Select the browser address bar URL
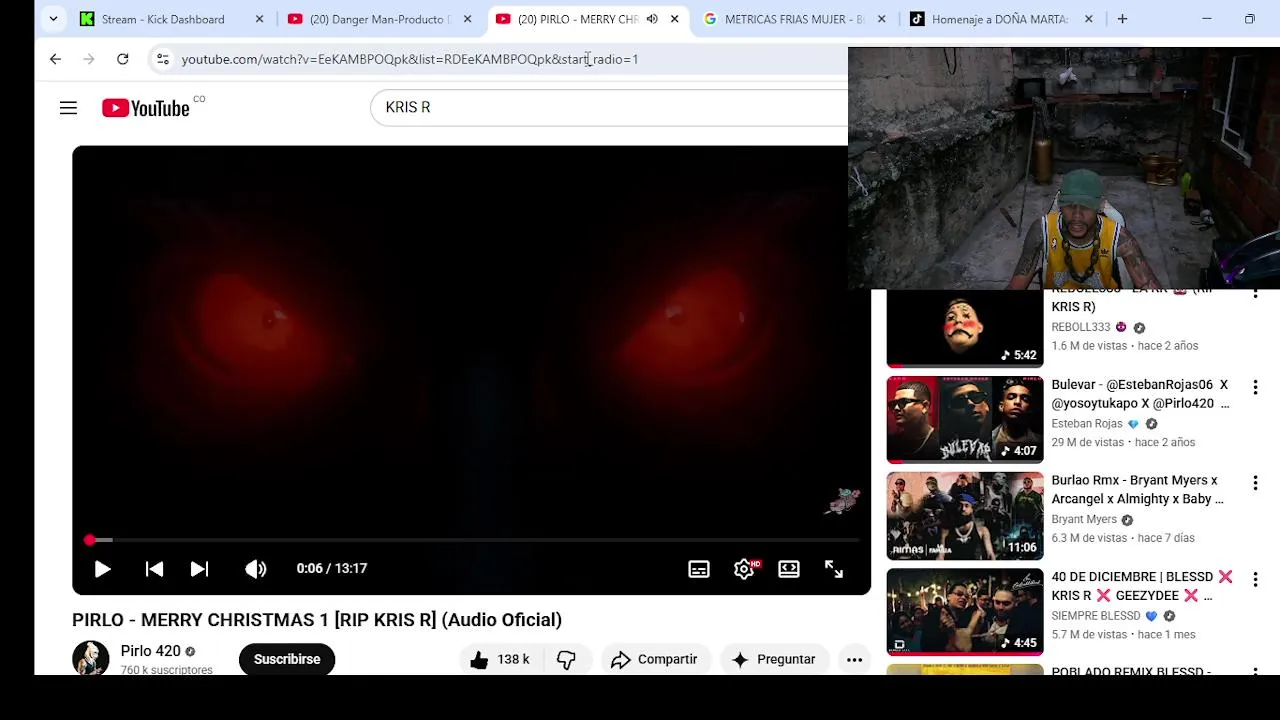This screenshot has width=1280, height=720. [410, 59]
